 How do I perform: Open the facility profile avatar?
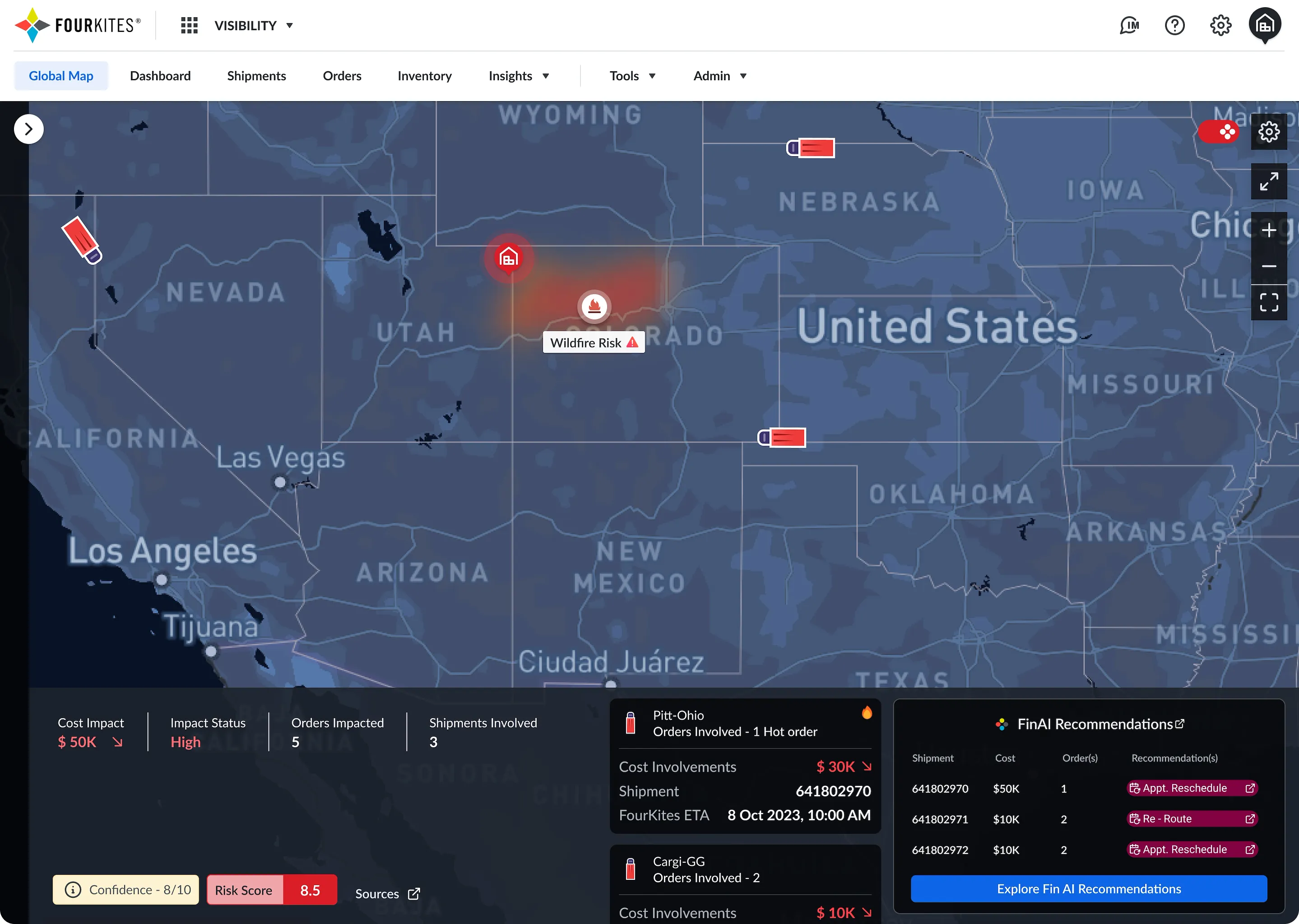pos(1265,25)
